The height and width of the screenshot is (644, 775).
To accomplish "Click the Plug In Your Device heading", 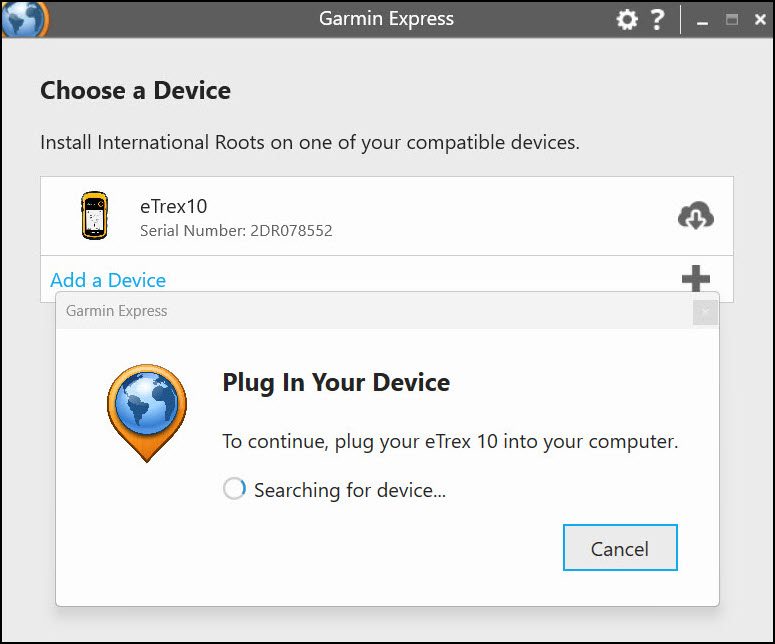I will click(336, 383).
